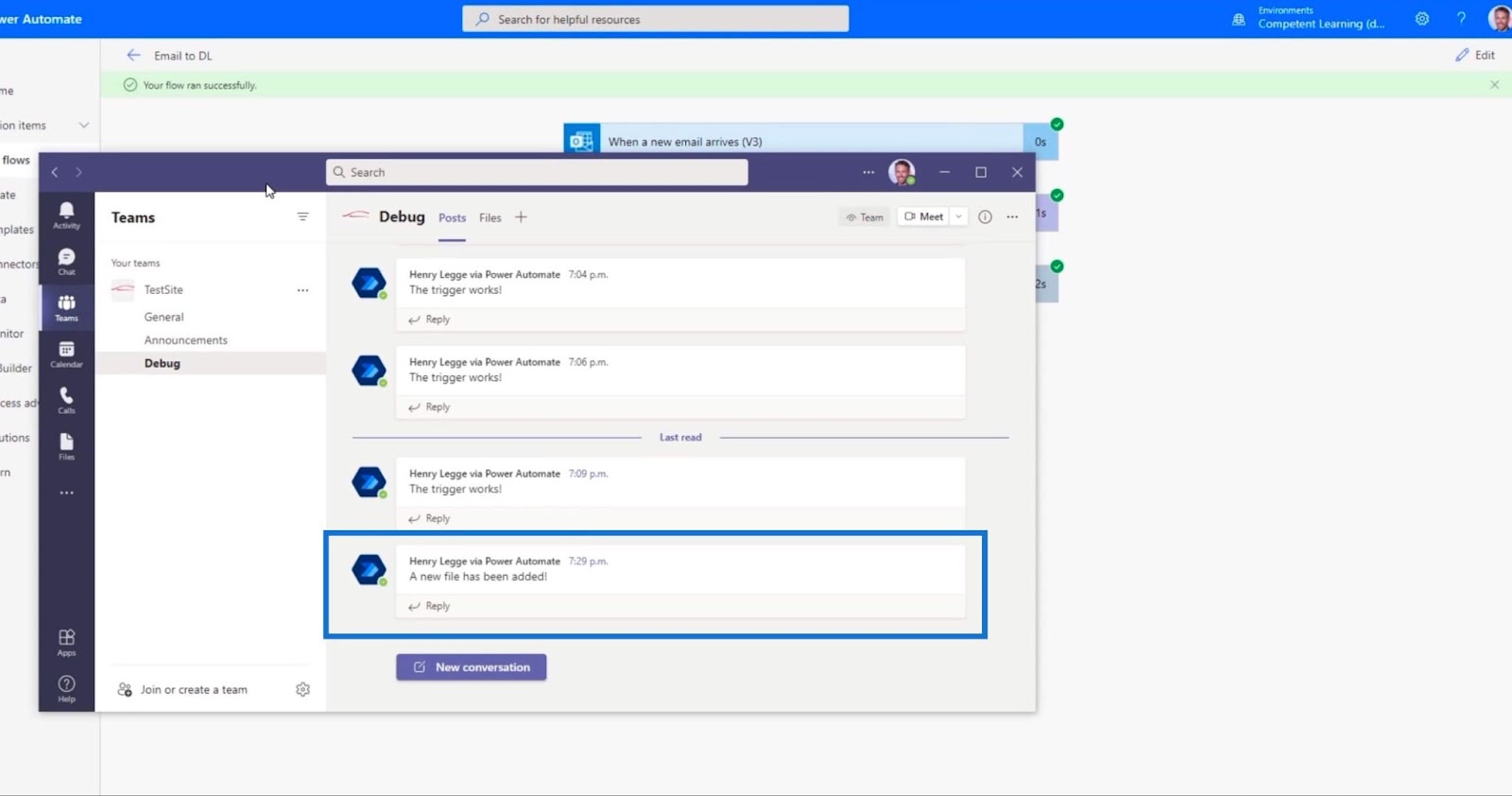Image resolution: width=1512 pixels, height=796 pixels.
Task: Open manage teams gear icon
Action: pyautogui.click(x=302, y=689)
